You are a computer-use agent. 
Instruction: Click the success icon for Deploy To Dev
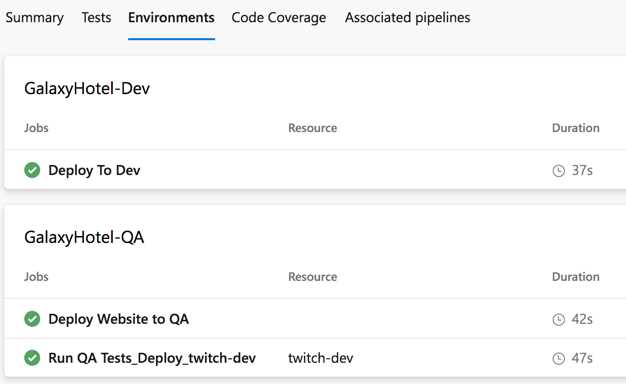click(x=32, y=170)
